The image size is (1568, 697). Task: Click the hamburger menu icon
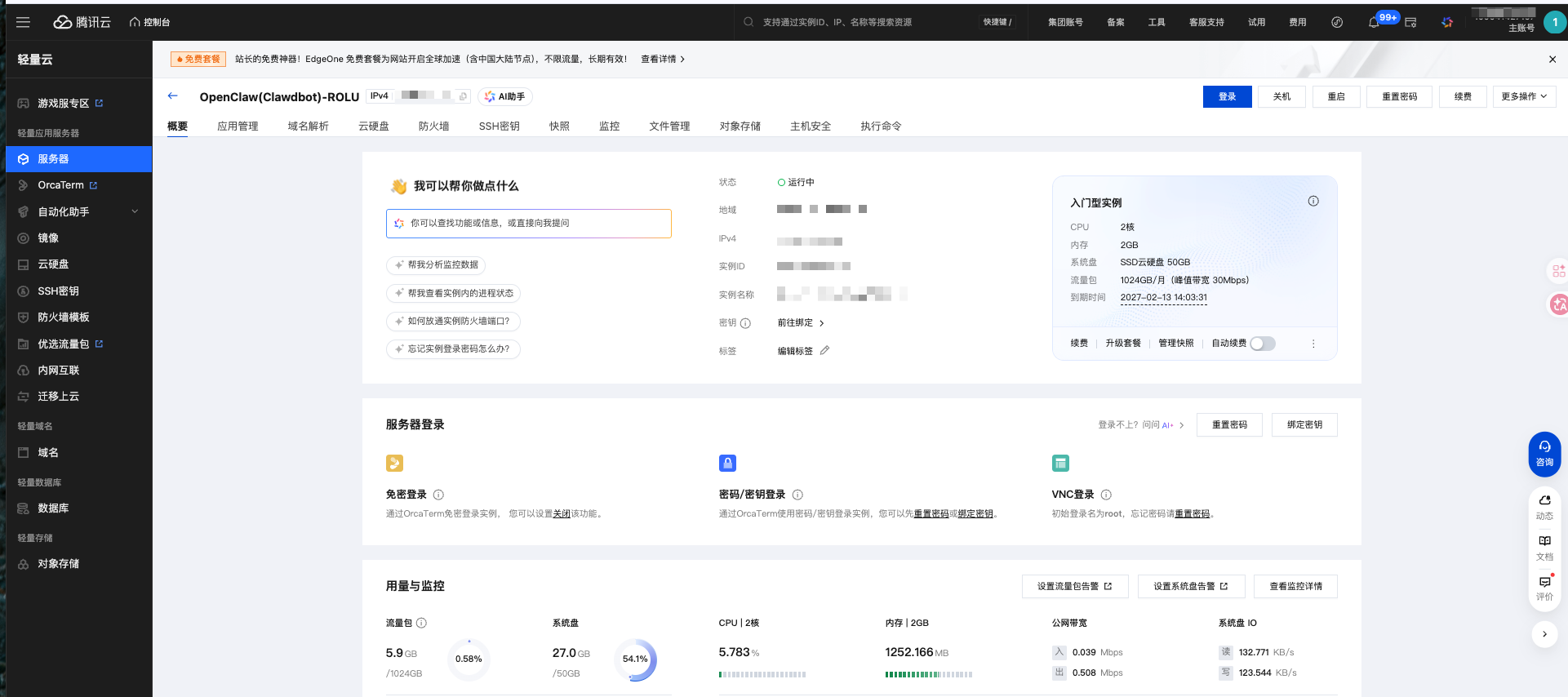tap(23, 22)
